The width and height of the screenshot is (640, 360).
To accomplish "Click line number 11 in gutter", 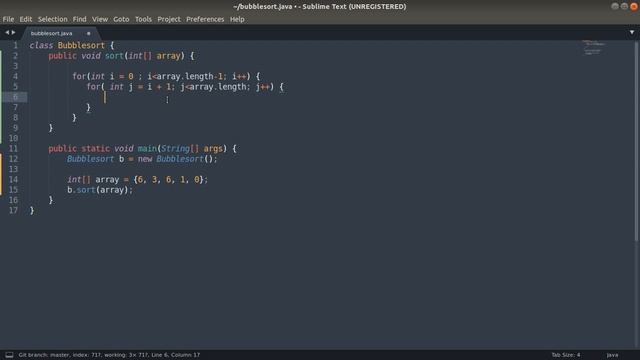I will click(13, 149).
